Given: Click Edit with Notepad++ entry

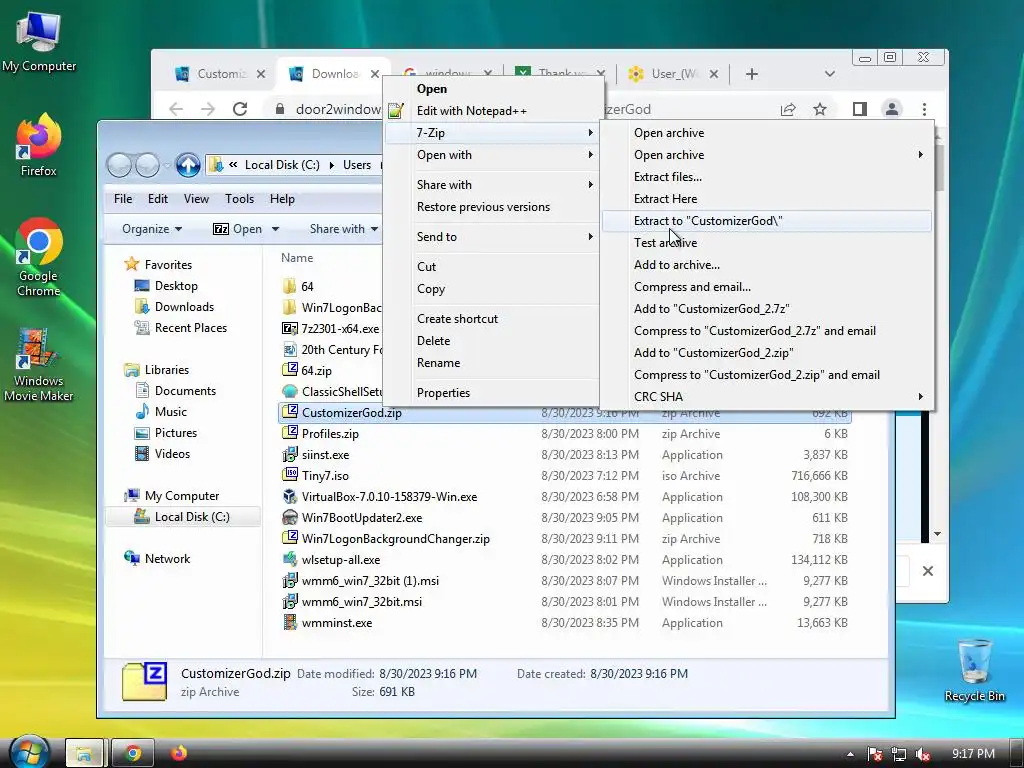Looking at the screenshot, I should tap(491, 111).
